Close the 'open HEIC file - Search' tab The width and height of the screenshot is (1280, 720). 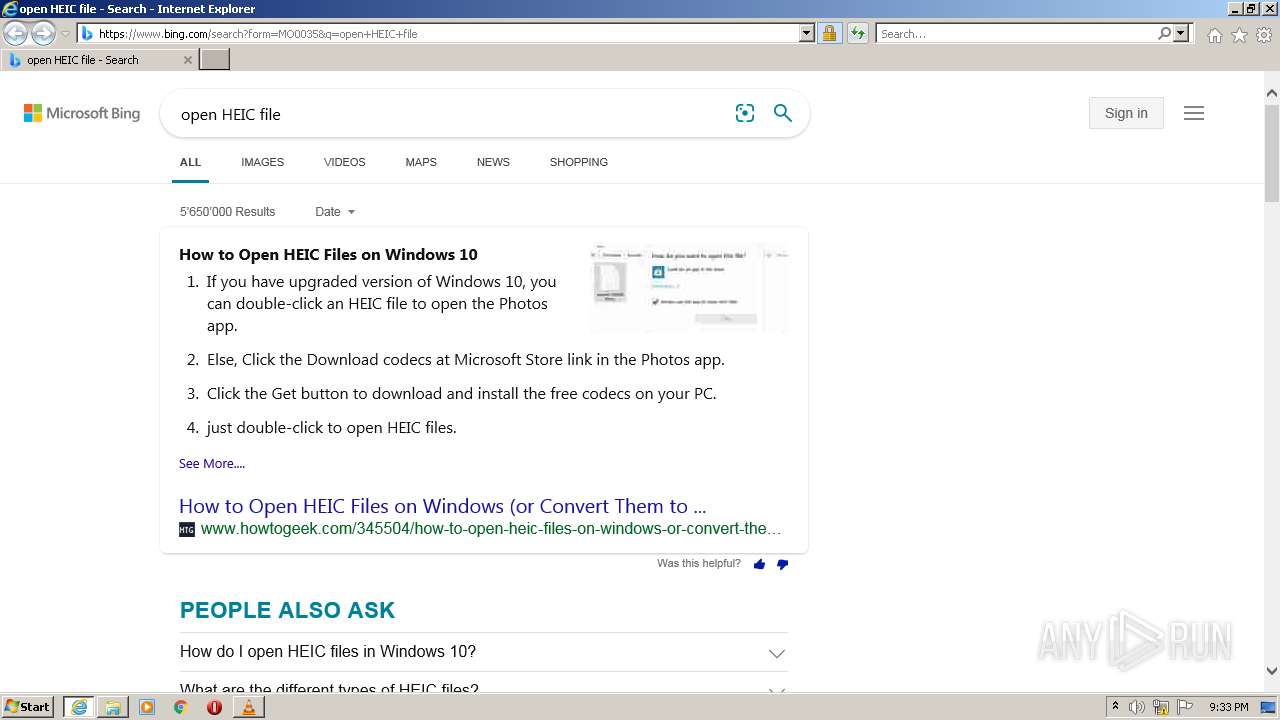[187, 60]
